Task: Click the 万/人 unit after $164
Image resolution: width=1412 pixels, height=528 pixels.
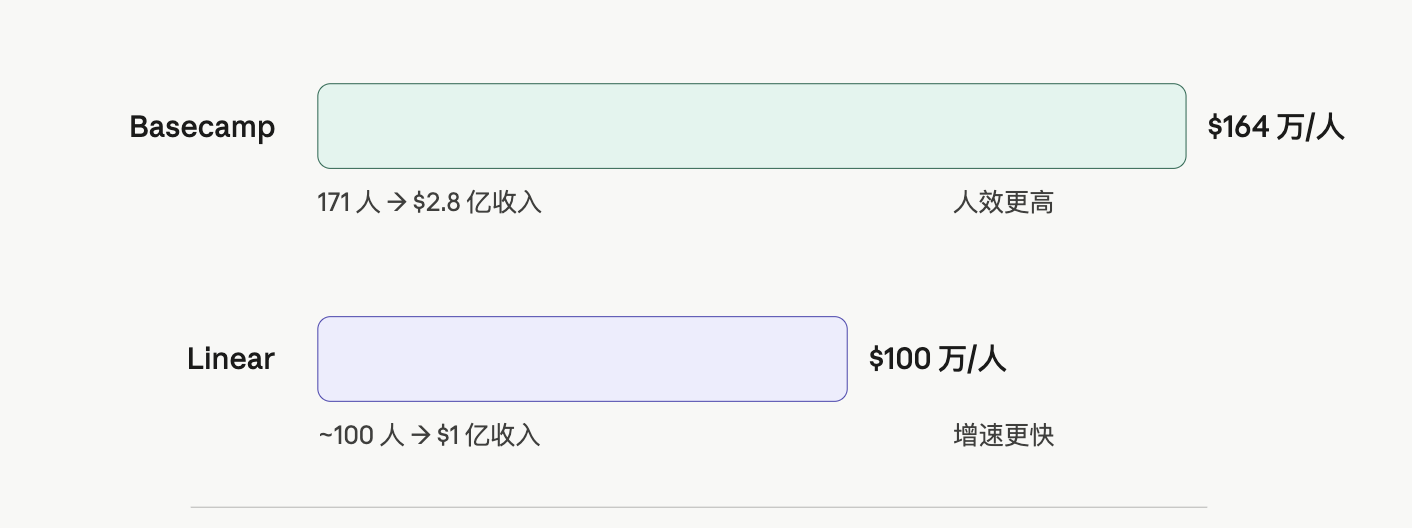Action: [1310, 127]
